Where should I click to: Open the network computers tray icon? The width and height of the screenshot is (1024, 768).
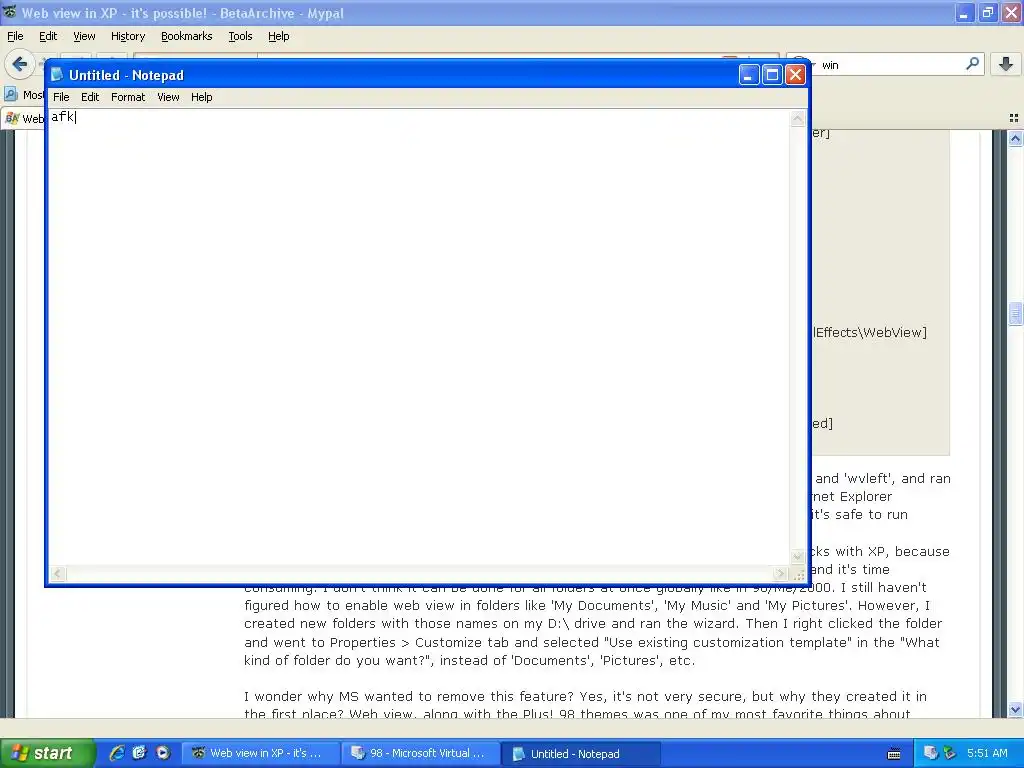(x=930, y=754)
